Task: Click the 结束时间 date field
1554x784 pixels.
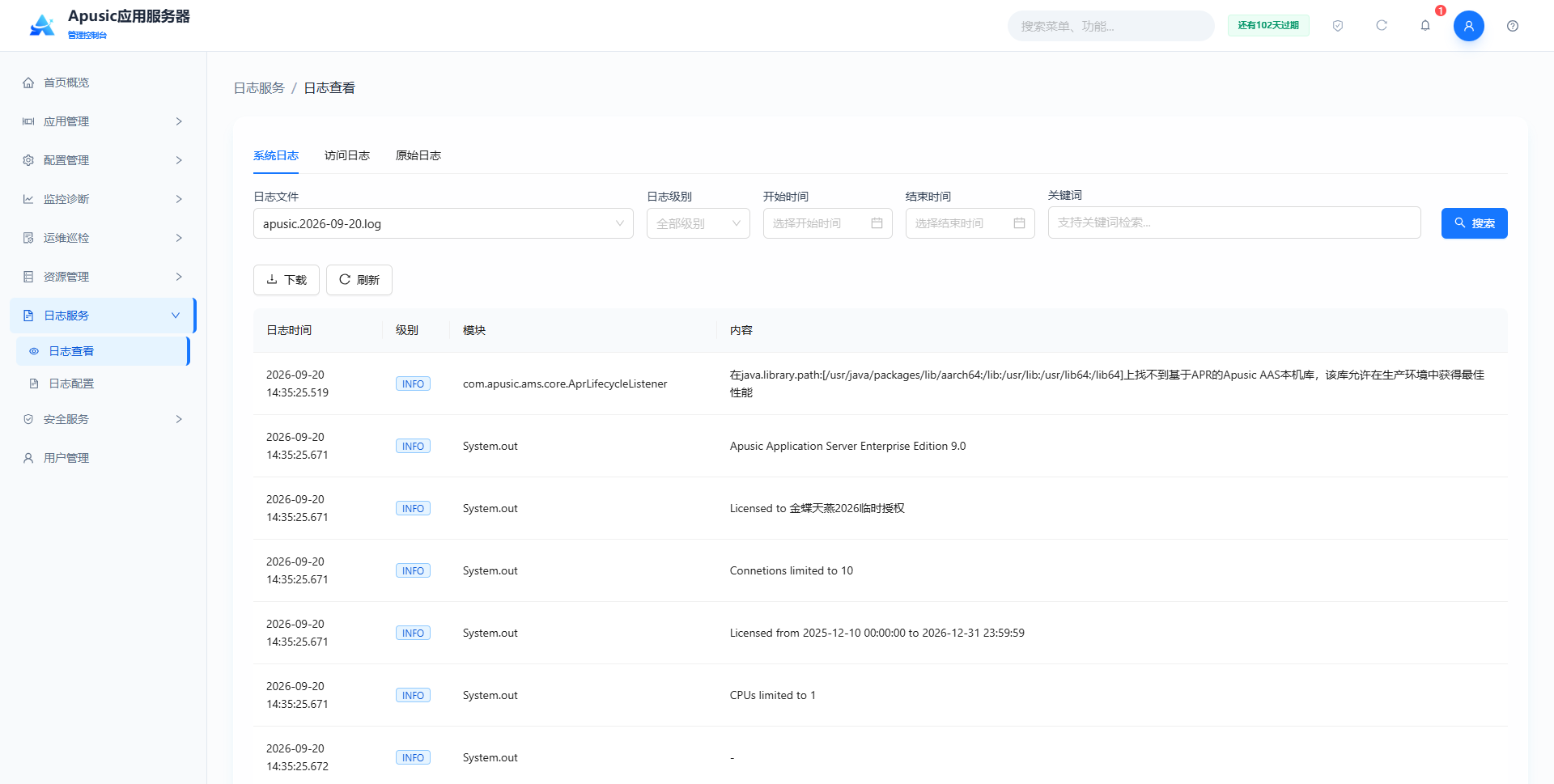Action: point(970,223)
